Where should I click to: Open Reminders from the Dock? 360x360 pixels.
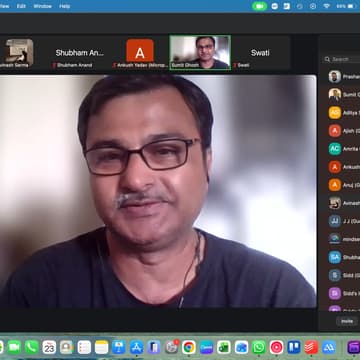click(x=84, y=347)
